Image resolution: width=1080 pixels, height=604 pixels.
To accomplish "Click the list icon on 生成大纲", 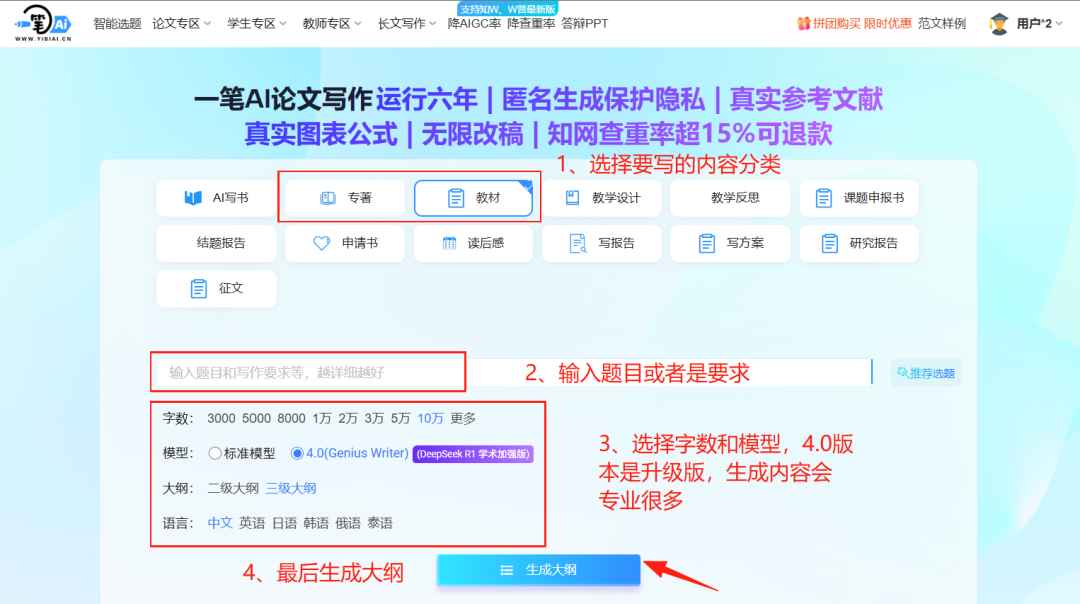I will point(507,570).
